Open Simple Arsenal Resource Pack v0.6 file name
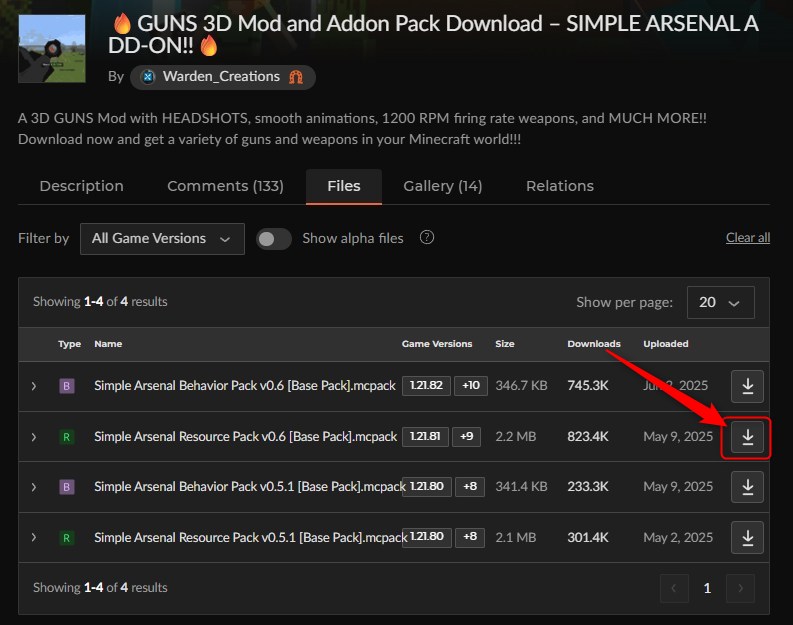The width and height of the screenshot is (793, 625). point(246,436)
